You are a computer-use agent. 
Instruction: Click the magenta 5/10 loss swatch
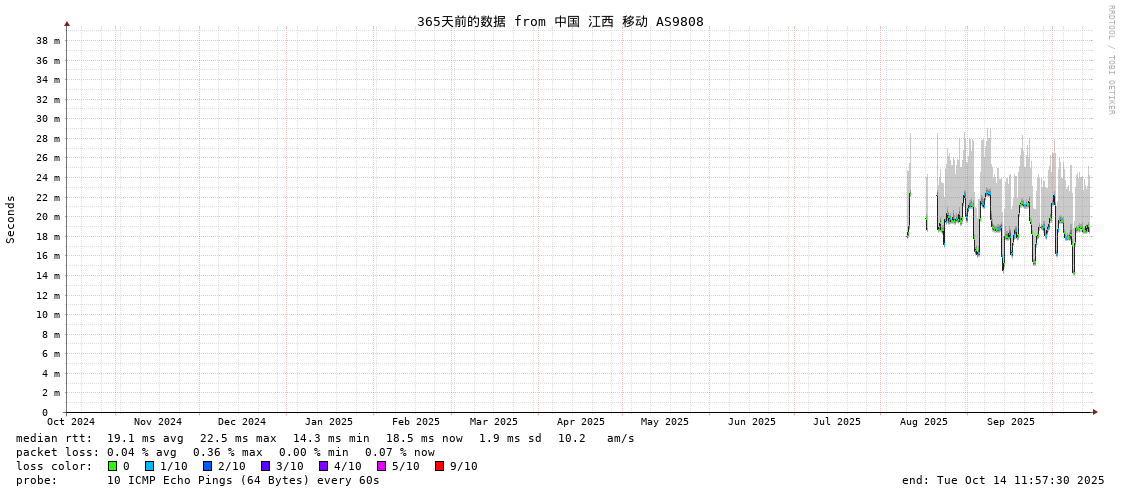click(x=381, y=466)
